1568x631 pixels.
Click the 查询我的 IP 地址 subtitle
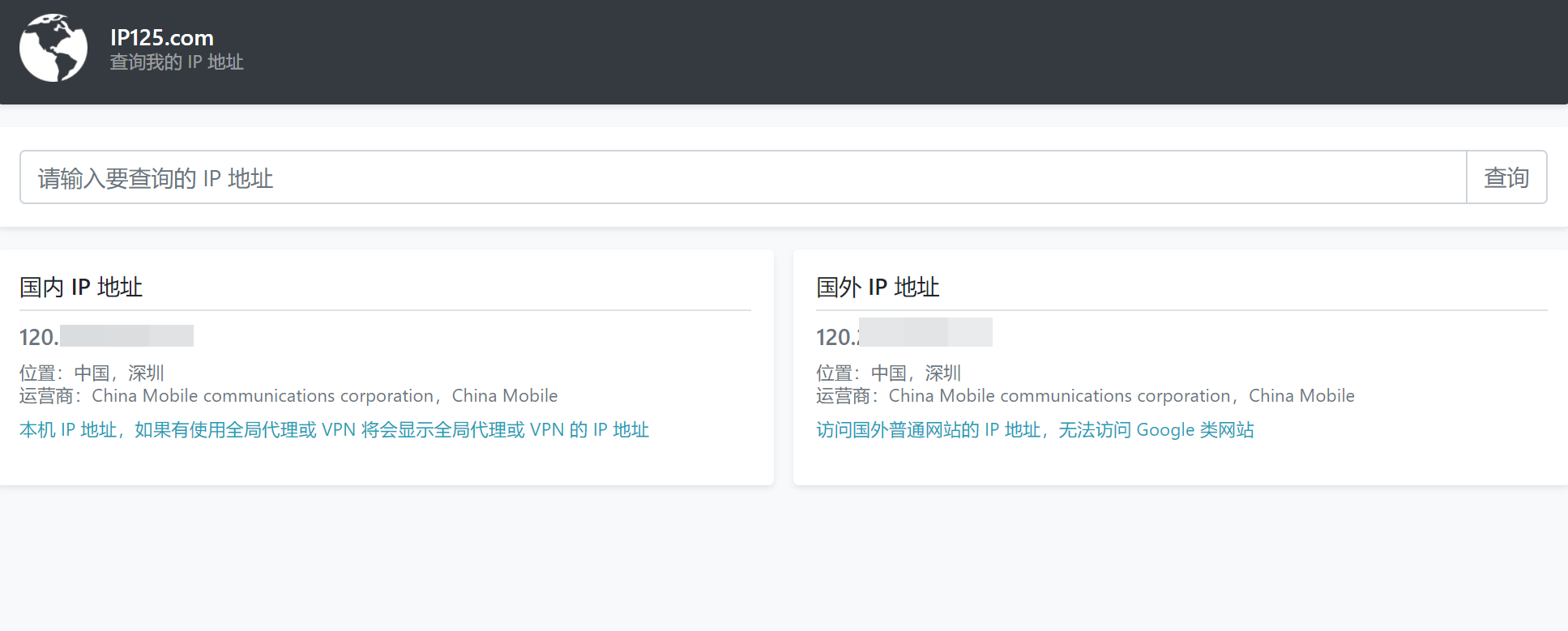coord(177,62)
